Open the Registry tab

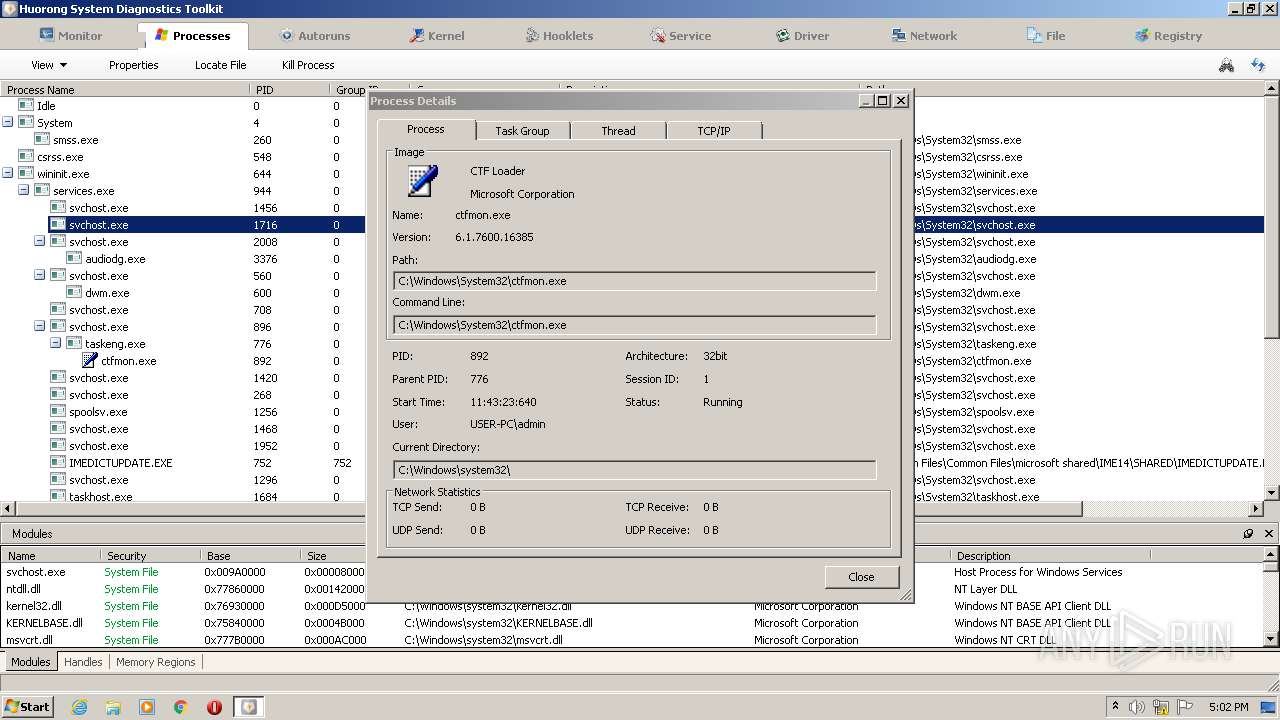[1168, 35]
